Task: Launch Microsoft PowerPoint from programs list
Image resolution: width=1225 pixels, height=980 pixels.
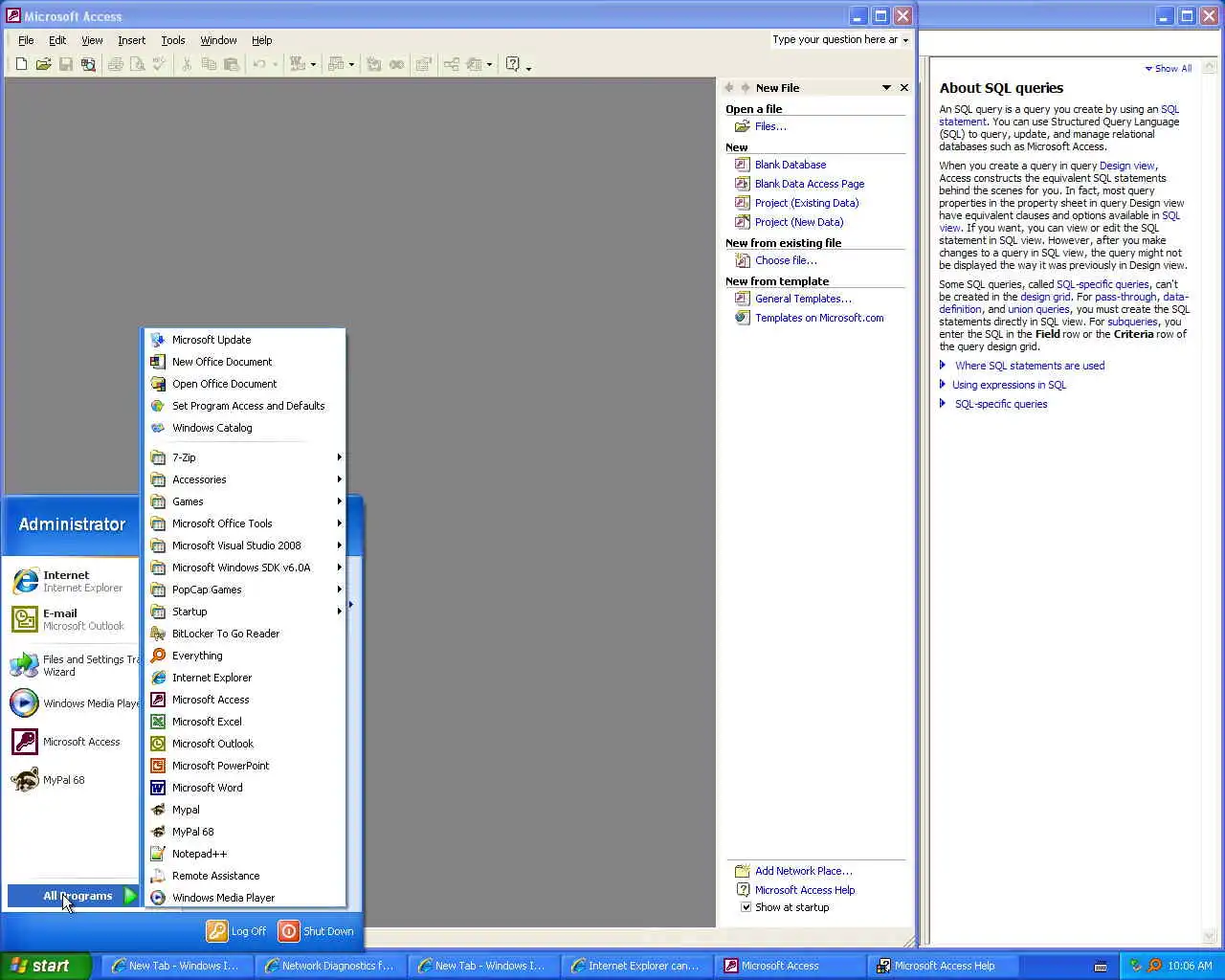Action: [245, 766]
